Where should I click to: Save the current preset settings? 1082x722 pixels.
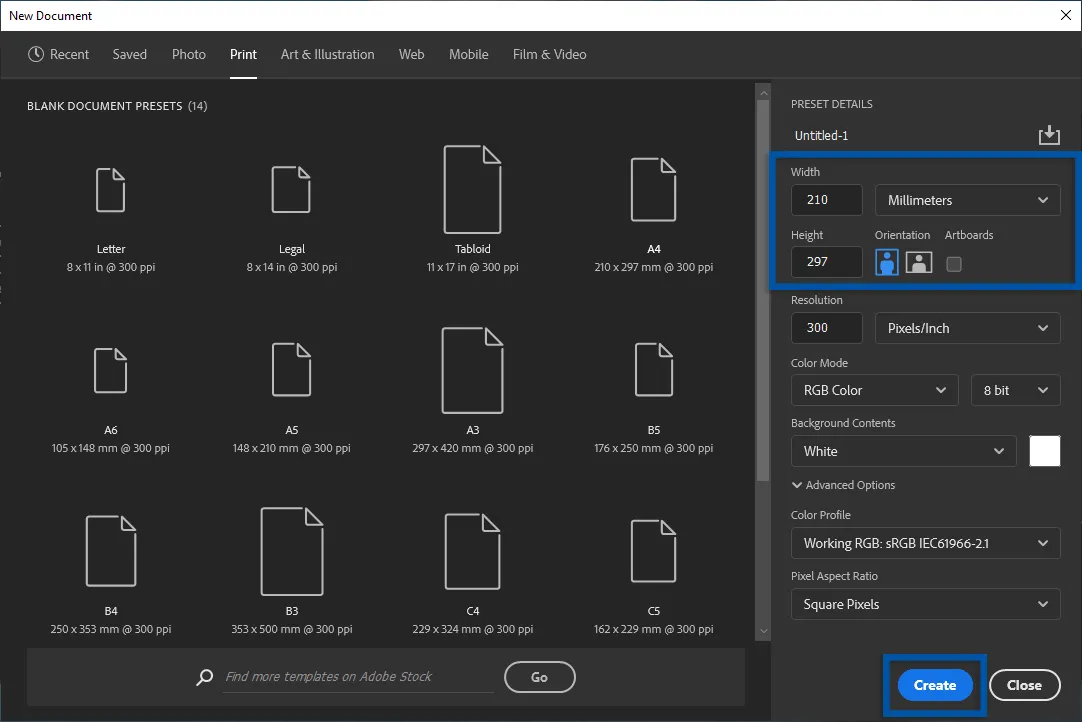click(1049, 134)
